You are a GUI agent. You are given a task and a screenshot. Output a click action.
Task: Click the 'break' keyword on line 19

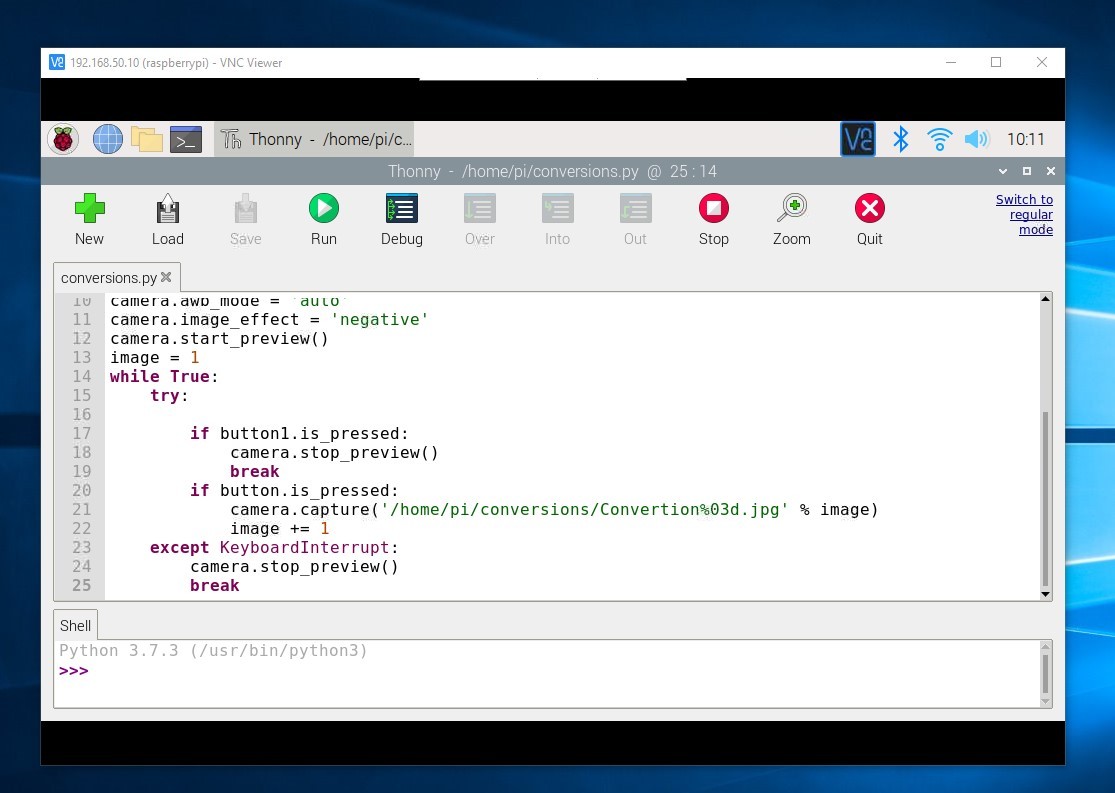pos(255,472)
